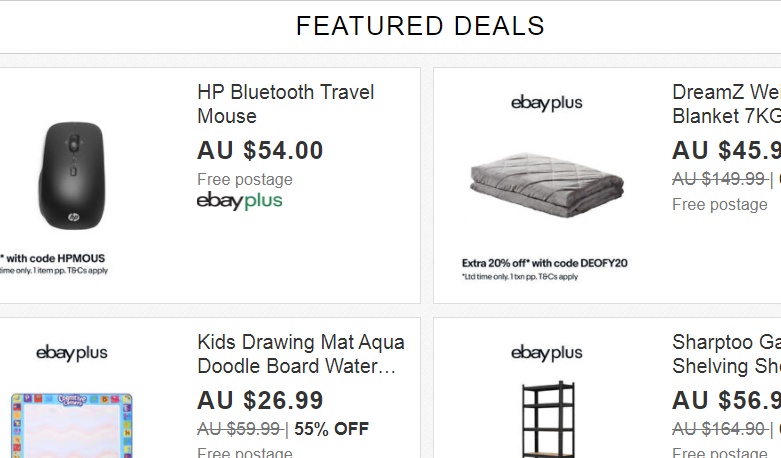781x458 pixels.
Task: Click the FEATURED DEALS heading
Action: (x=420, y=26)
